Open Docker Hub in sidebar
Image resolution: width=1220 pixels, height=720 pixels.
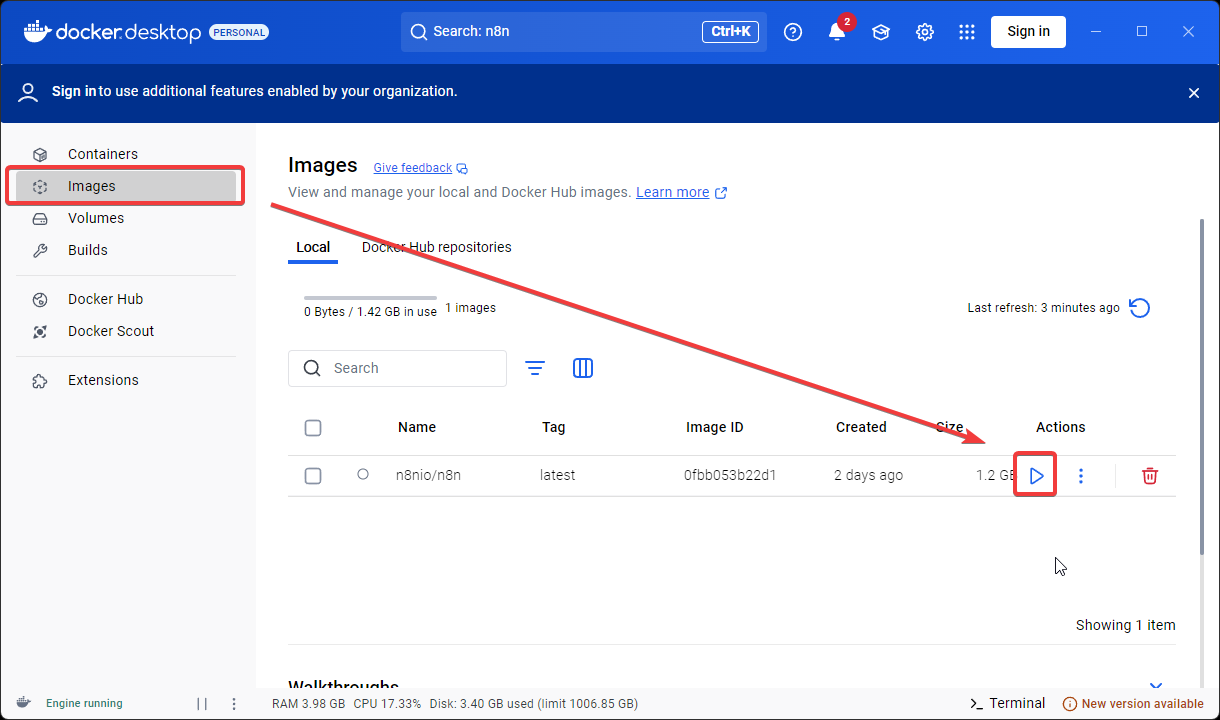click(x=126, y=299)
